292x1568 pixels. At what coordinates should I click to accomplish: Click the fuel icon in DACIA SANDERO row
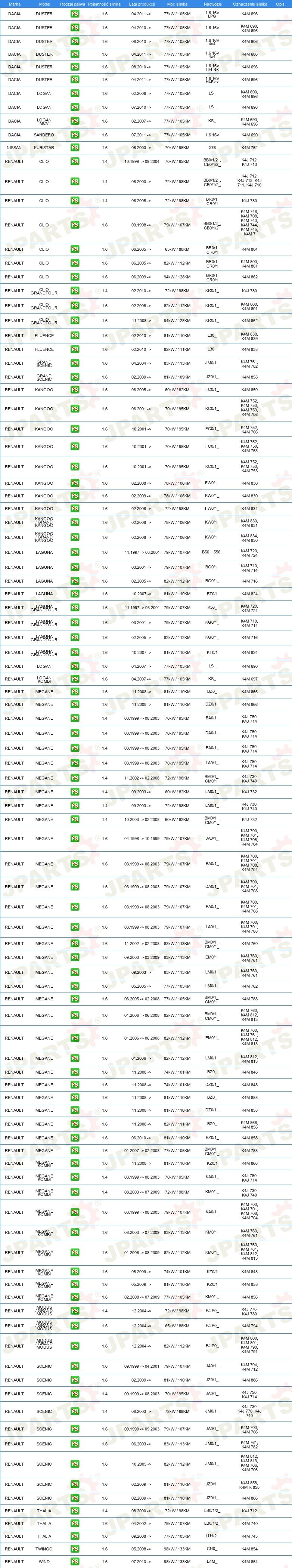75,135
